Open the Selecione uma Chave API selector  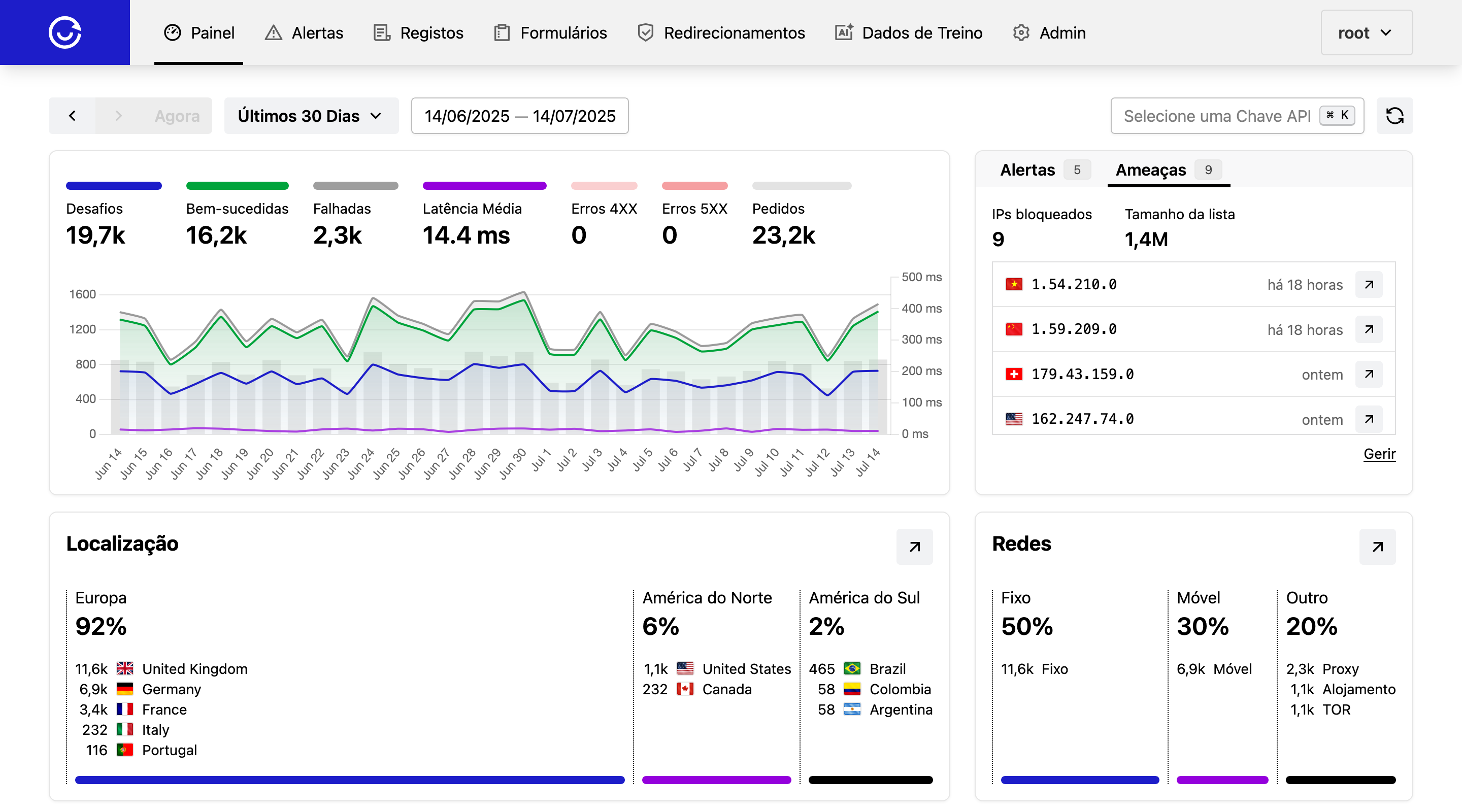pyautogui.click(x=1236, y=116)
